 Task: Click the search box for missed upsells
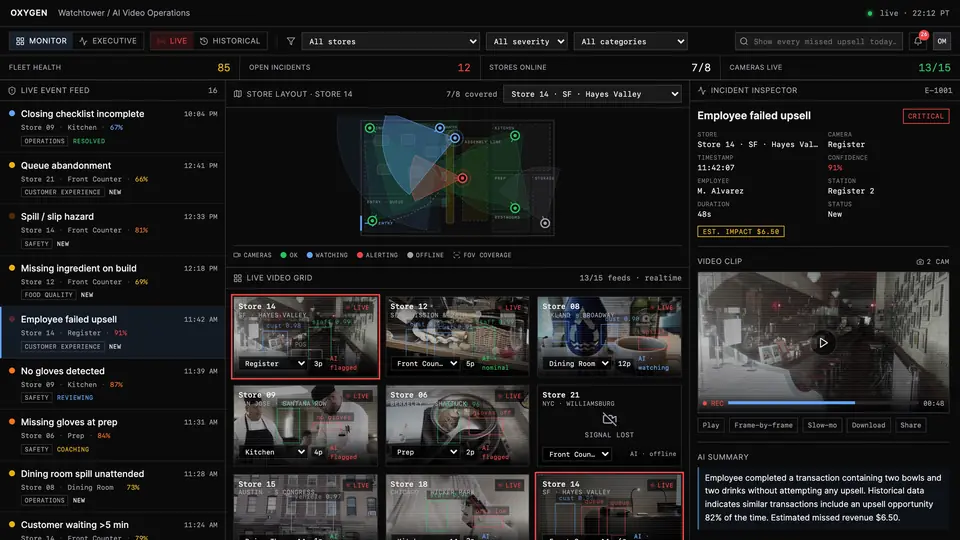point(819,42)
